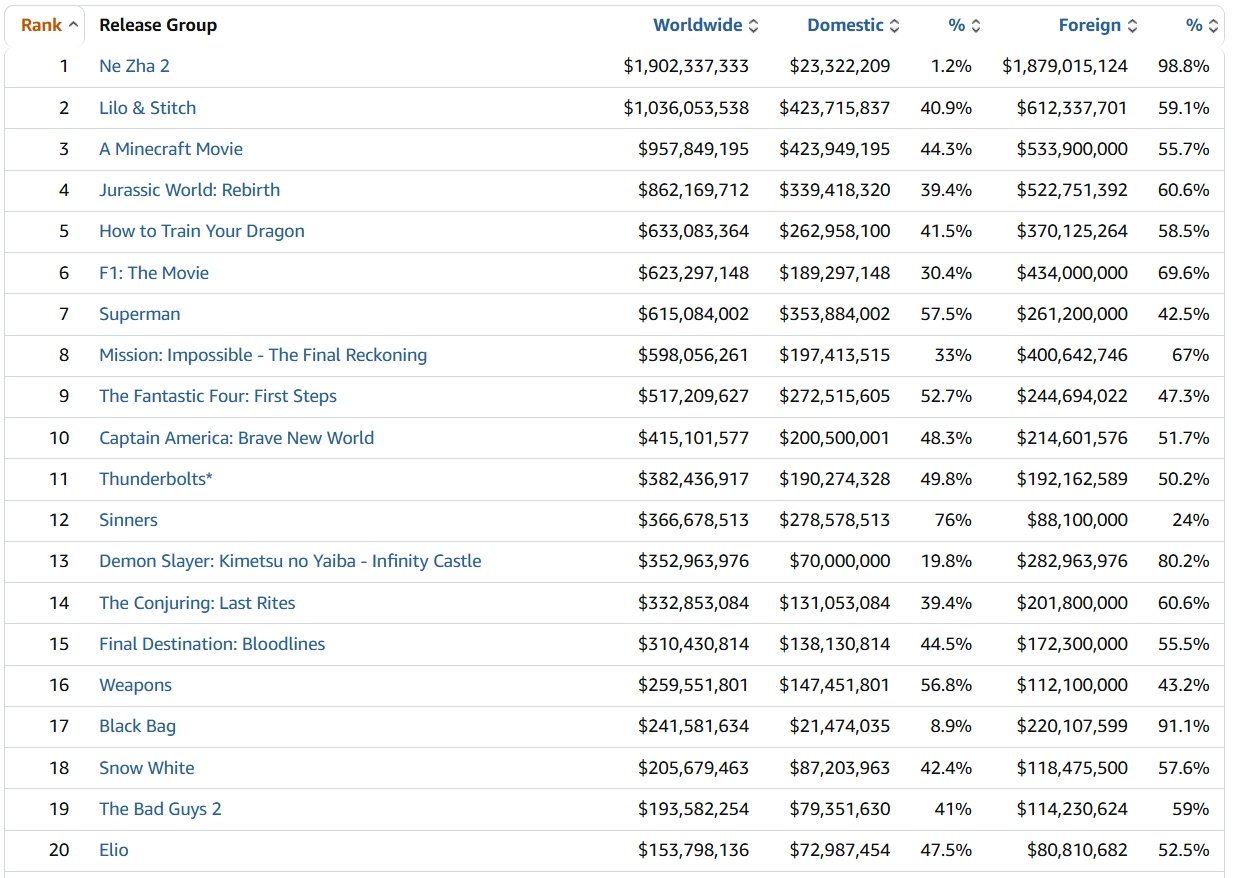Sort by Domestic gross column header
1233x878 pixels.
pyautogui.click(x=853, y=25)
